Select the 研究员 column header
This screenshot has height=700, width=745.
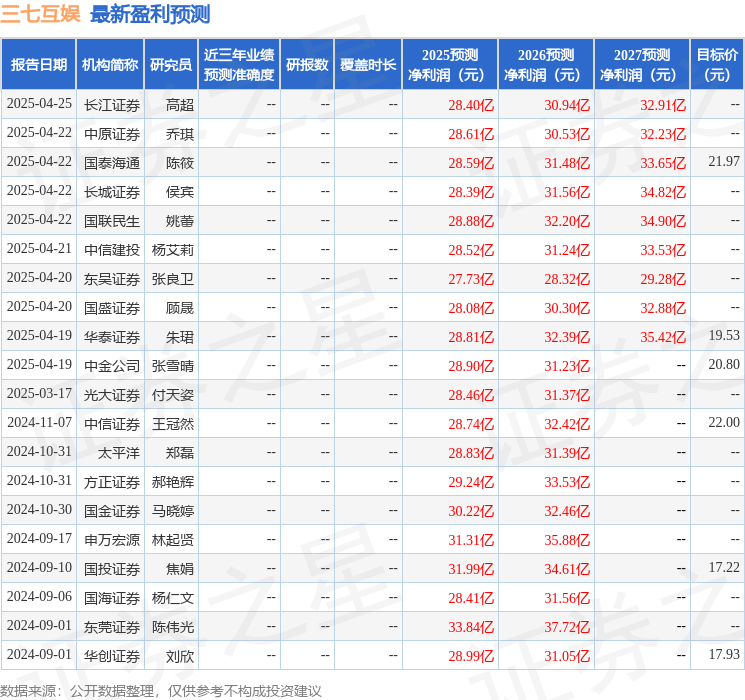click(171, 65)
